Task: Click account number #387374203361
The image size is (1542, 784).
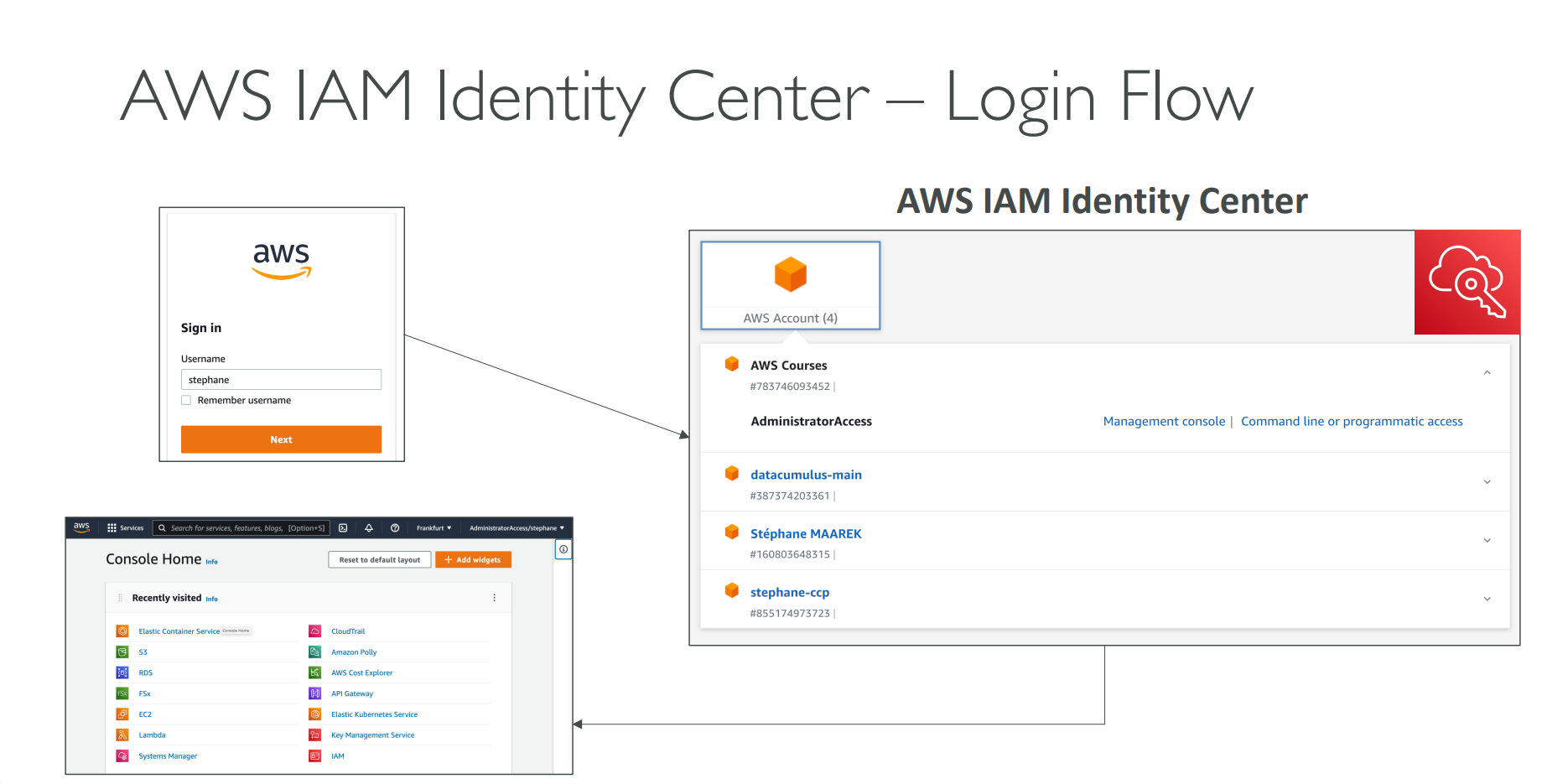Action: [790, 496]
